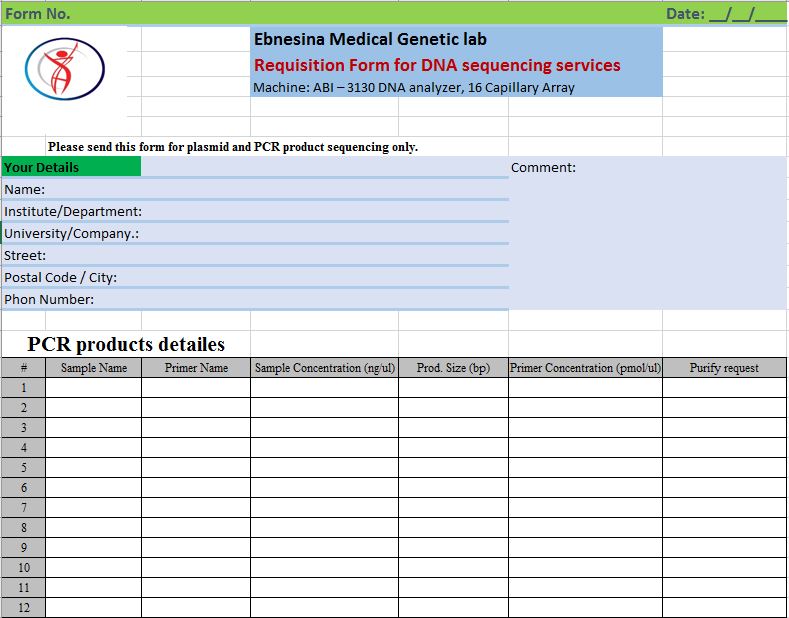Viewport: 789px width, 618px height.
Task: Click Primer Name cell in row 3
Action: 196,428
